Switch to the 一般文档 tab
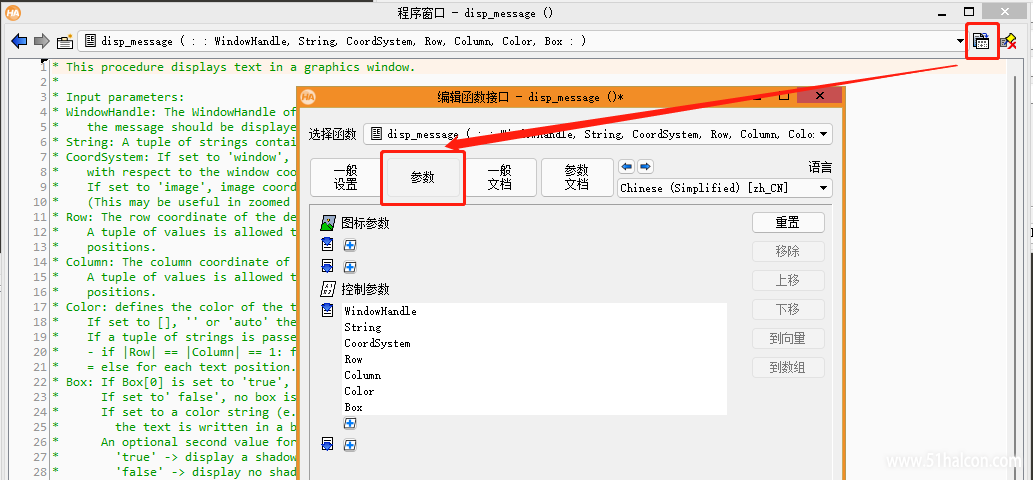The height and width of the screenshot is (480, 1033). [500, 178]
